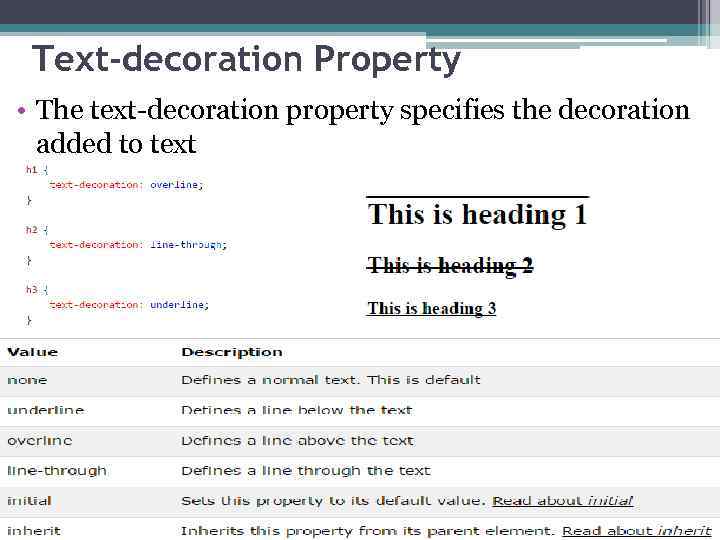Viewport: 720px width, 540px height.
Task: Select the 'Value' column header
Action: coord(33,352)
